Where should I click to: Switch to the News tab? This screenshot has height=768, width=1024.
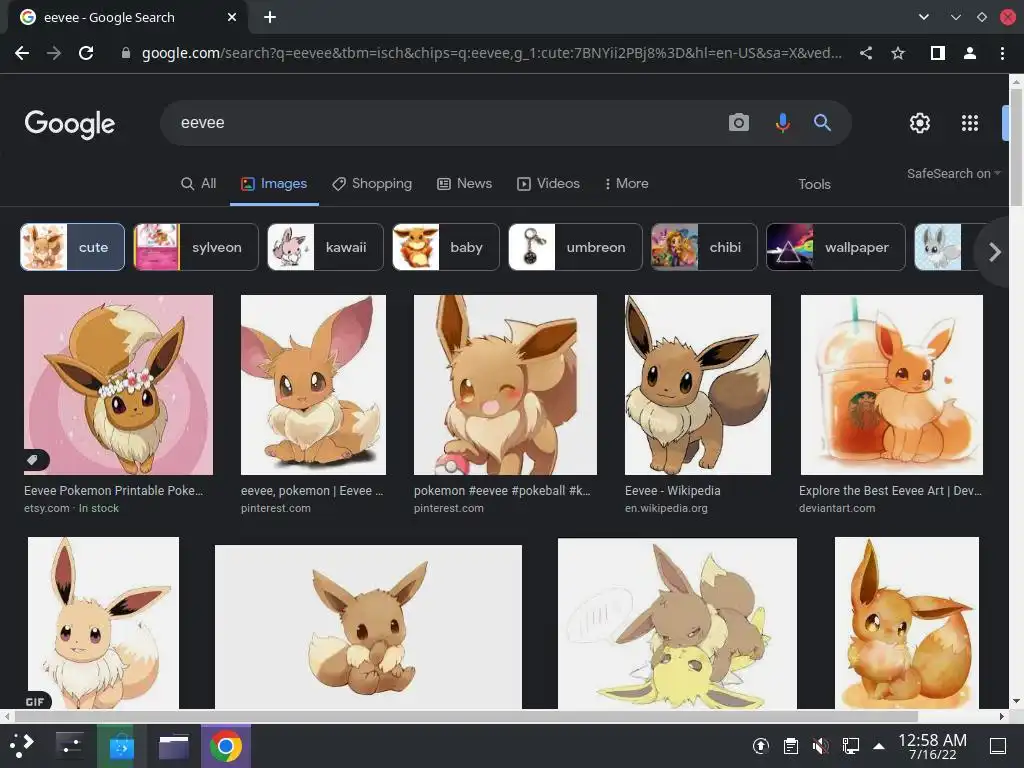pyautogui.click(x=464, y=184)
